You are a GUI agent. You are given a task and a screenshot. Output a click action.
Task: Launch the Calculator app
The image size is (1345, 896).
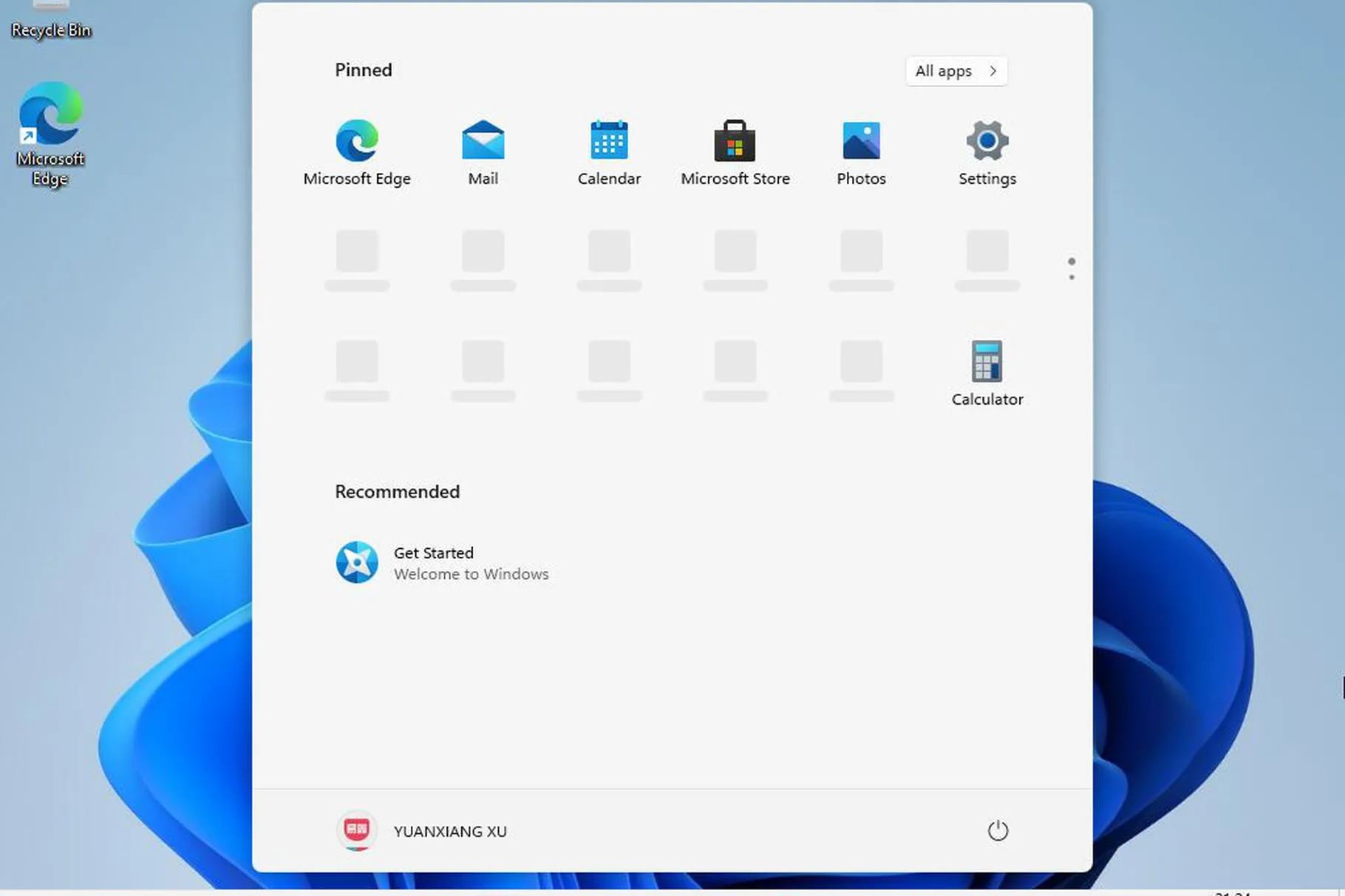[987, 374]
